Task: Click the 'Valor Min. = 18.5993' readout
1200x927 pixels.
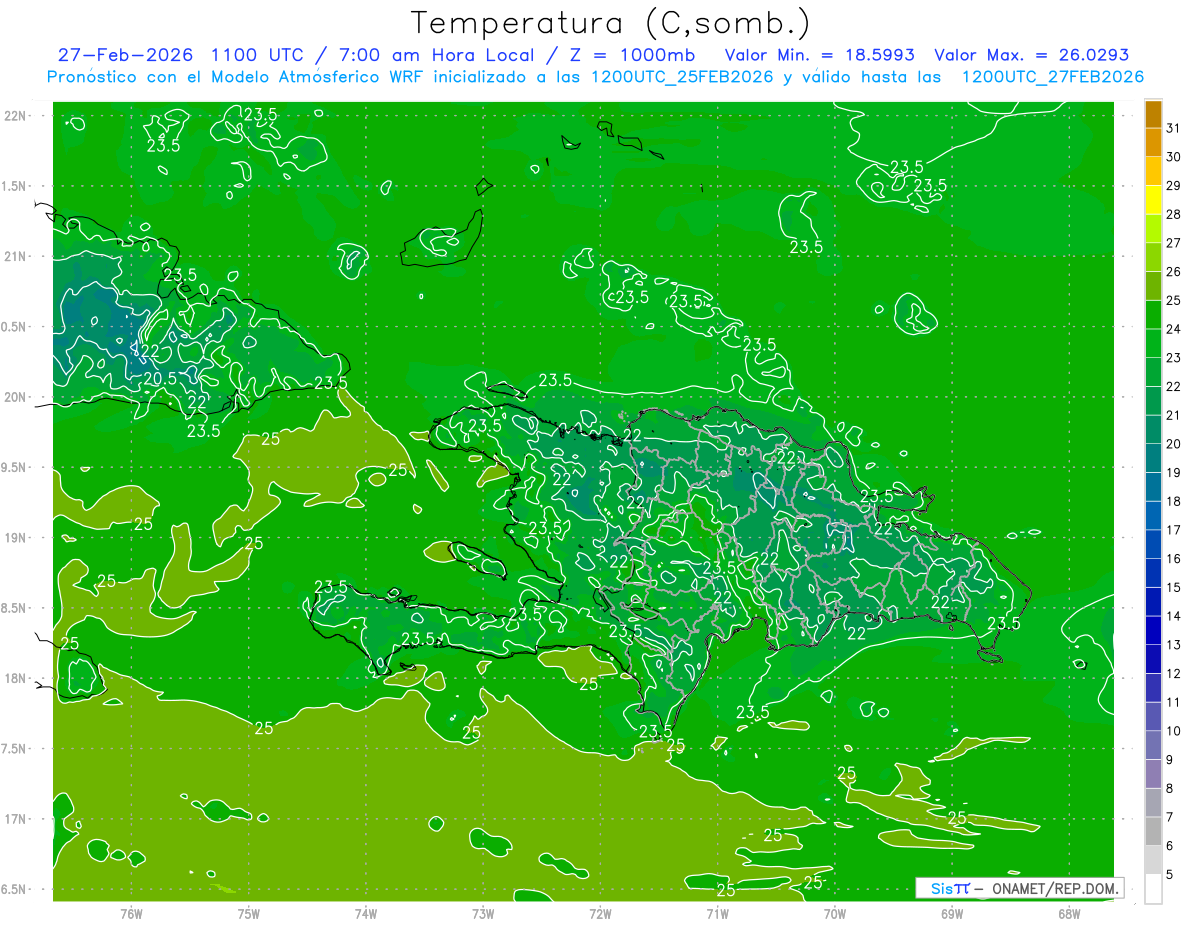Action: [819, 54]
